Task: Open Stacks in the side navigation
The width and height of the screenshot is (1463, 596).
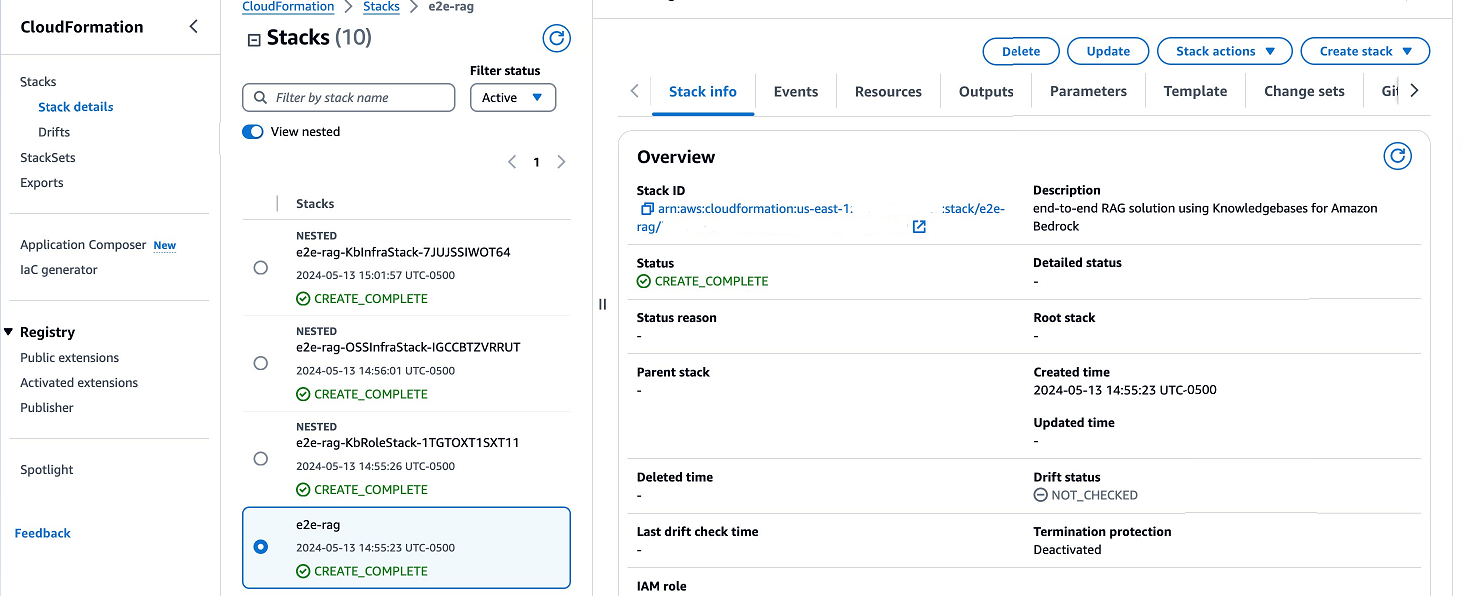Action: point(38,82)
